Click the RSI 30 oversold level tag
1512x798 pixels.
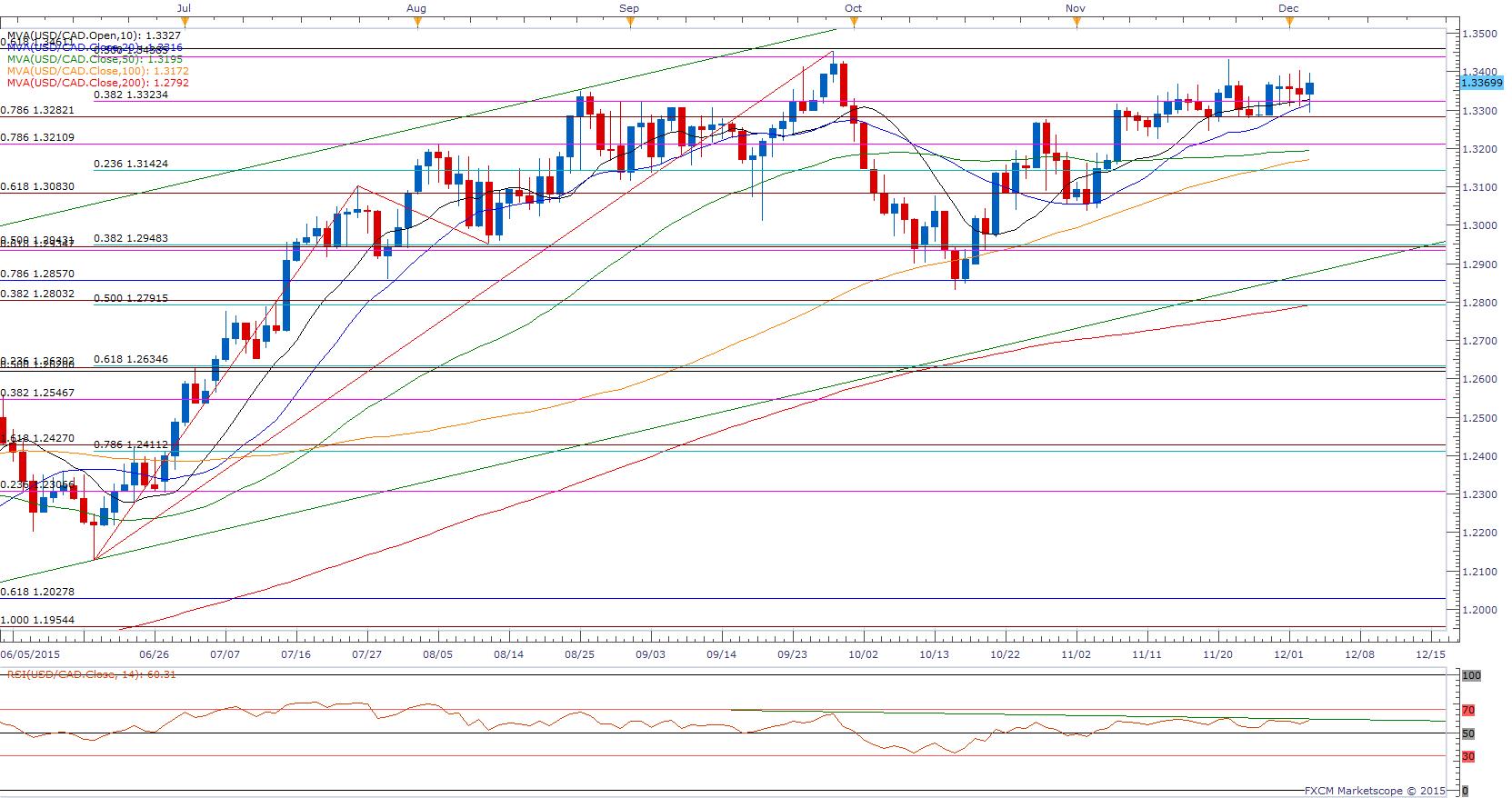[1468, 756]
